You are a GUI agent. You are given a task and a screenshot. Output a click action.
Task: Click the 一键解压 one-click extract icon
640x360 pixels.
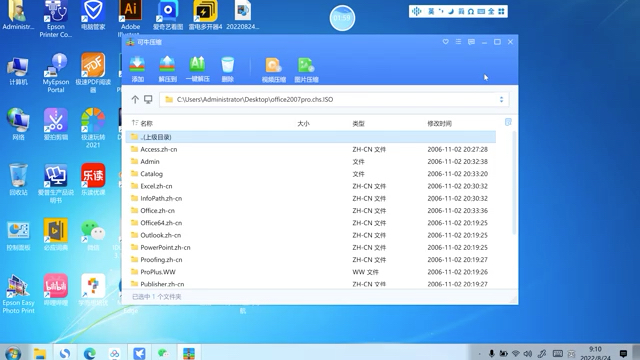[x=198, y=69]
